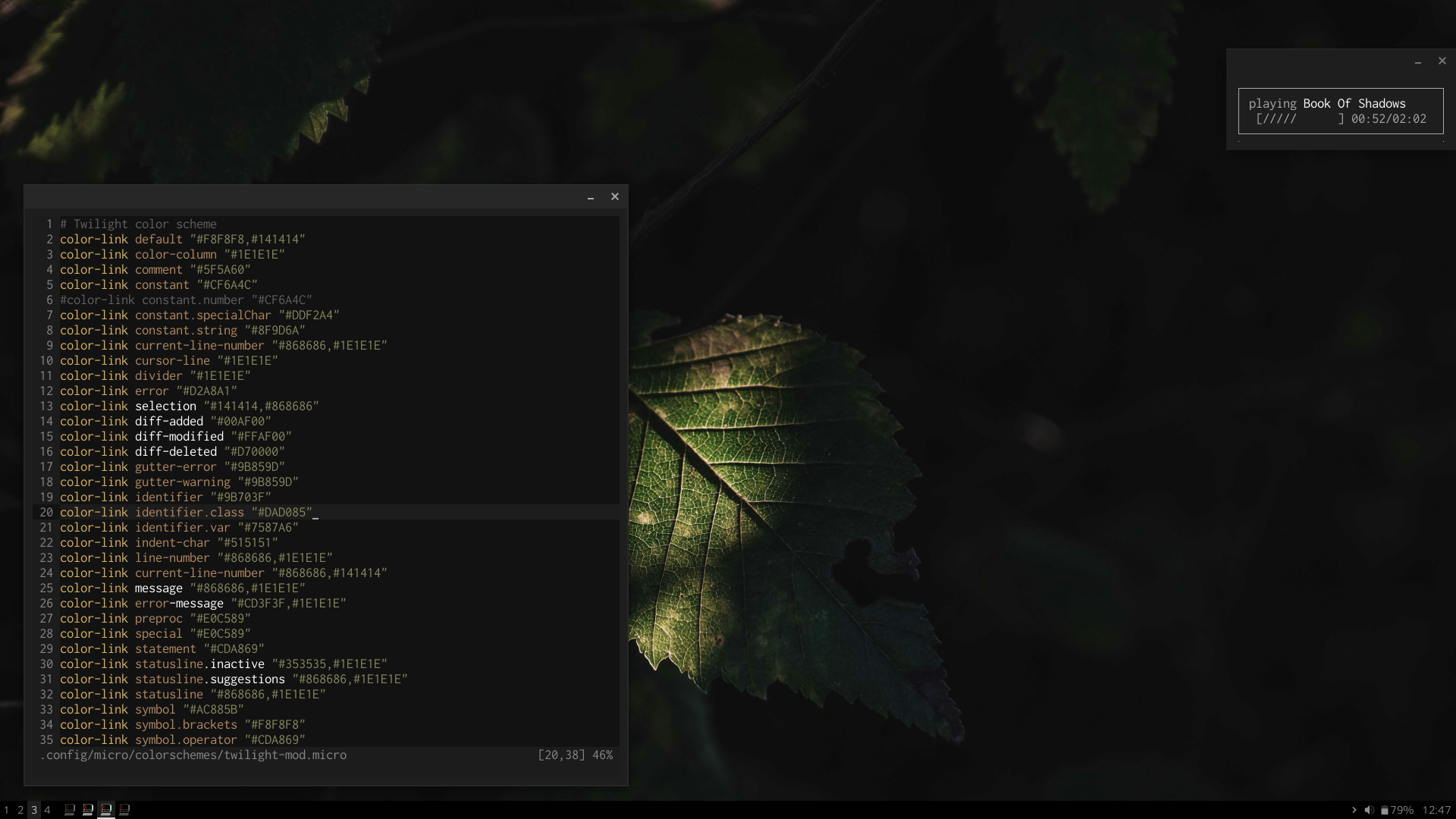This screenshot has height=819, width=1456.
Task: Open the volume speaker icon in tray
Action: (x=1369, y=810)
